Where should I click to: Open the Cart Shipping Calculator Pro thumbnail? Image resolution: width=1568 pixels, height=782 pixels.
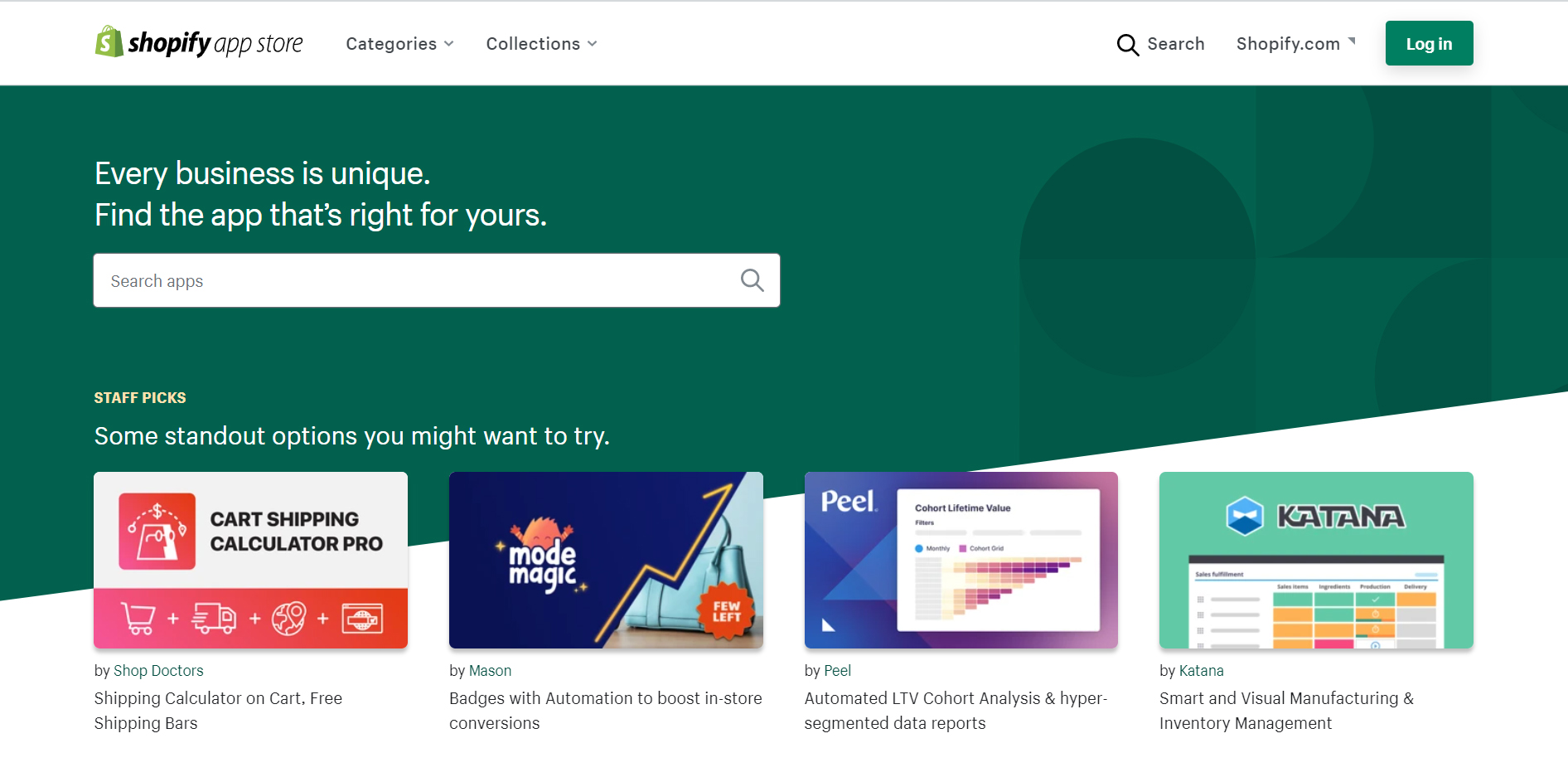pos(250,560)
